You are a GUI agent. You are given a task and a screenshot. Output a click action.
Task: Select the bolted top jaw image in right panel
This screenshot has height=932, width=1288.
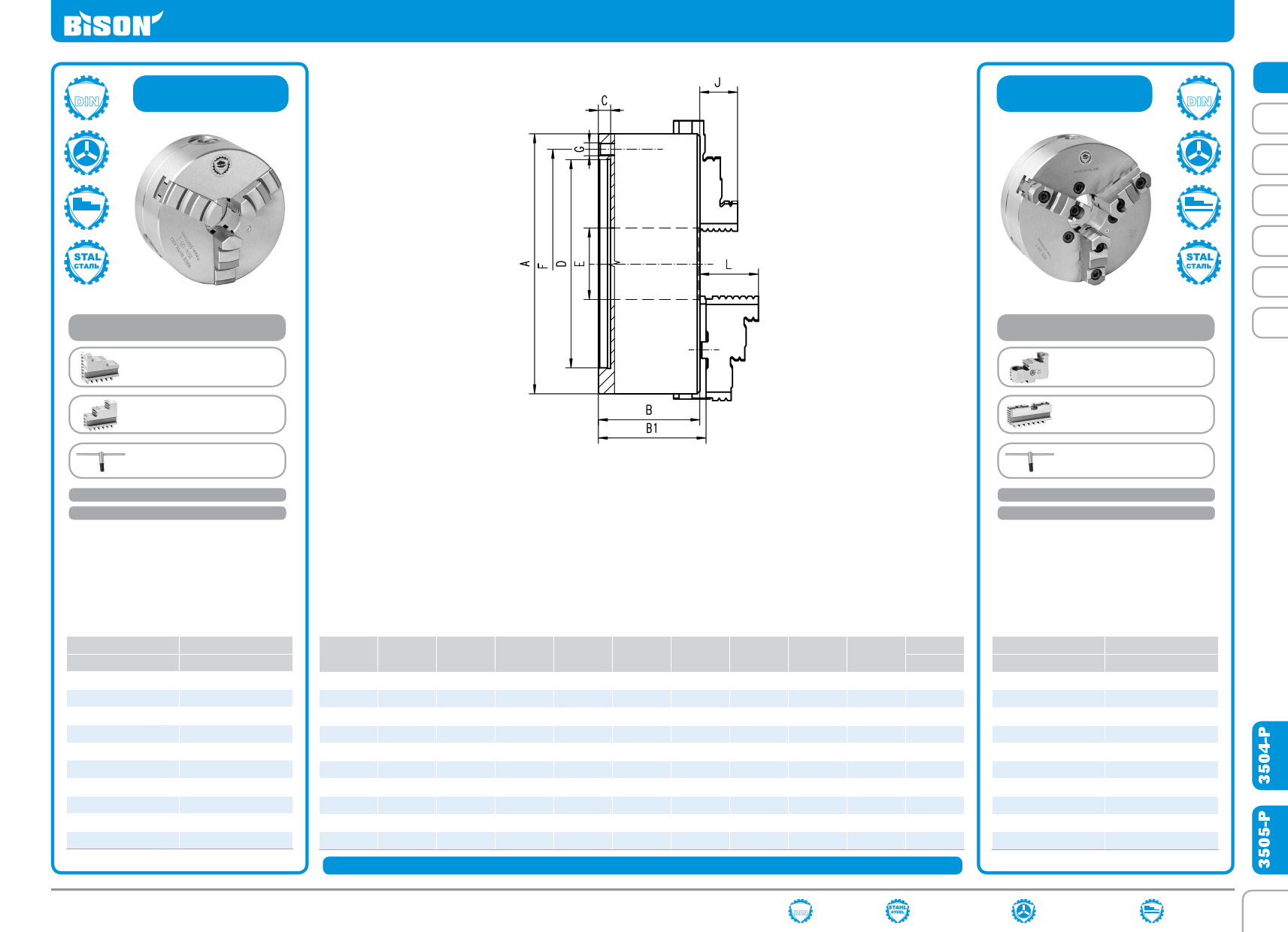(1030, 368)
